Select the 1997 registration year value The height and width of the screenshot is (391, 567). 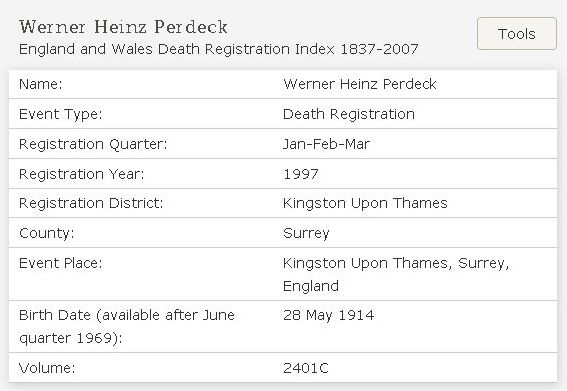pos(301,174)
